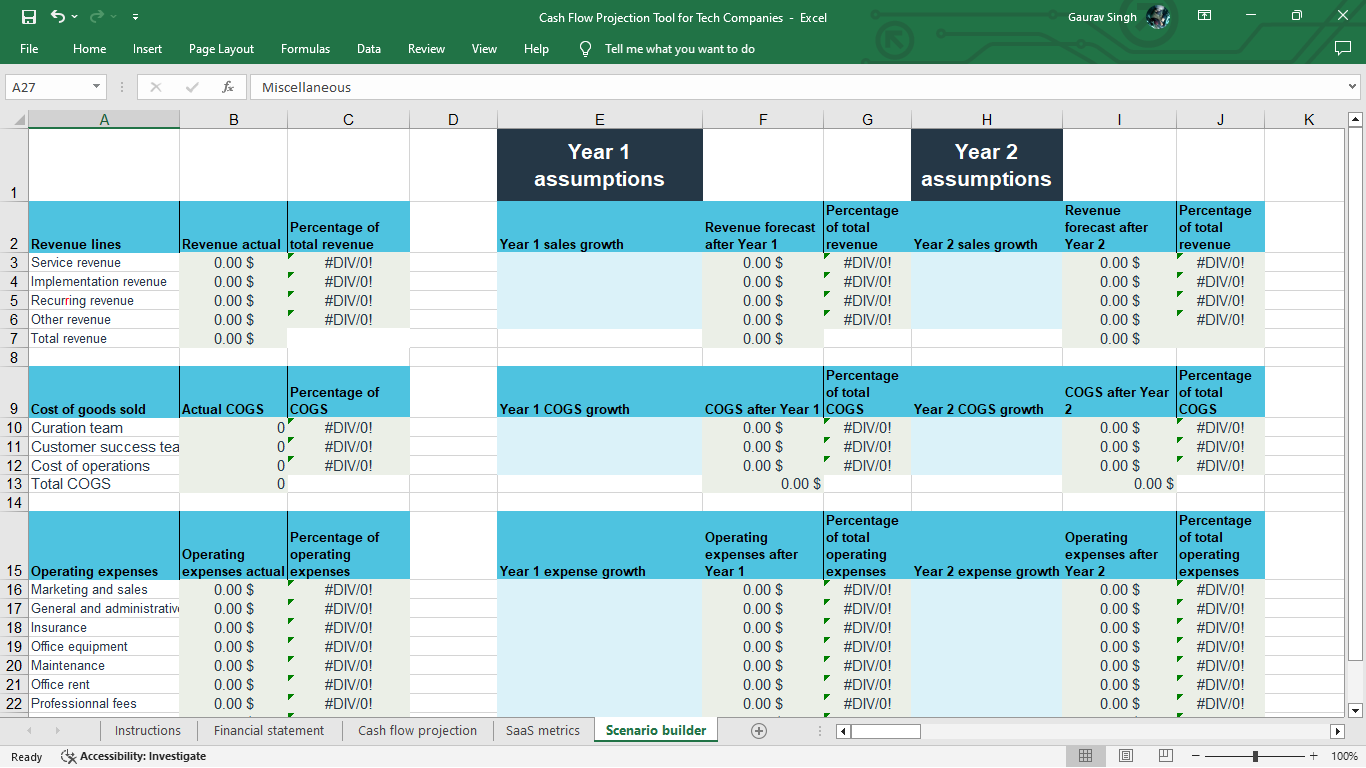Select the Normal view icon
The width and height of the screenshot is (1366, 768).
click(1085, 754)
